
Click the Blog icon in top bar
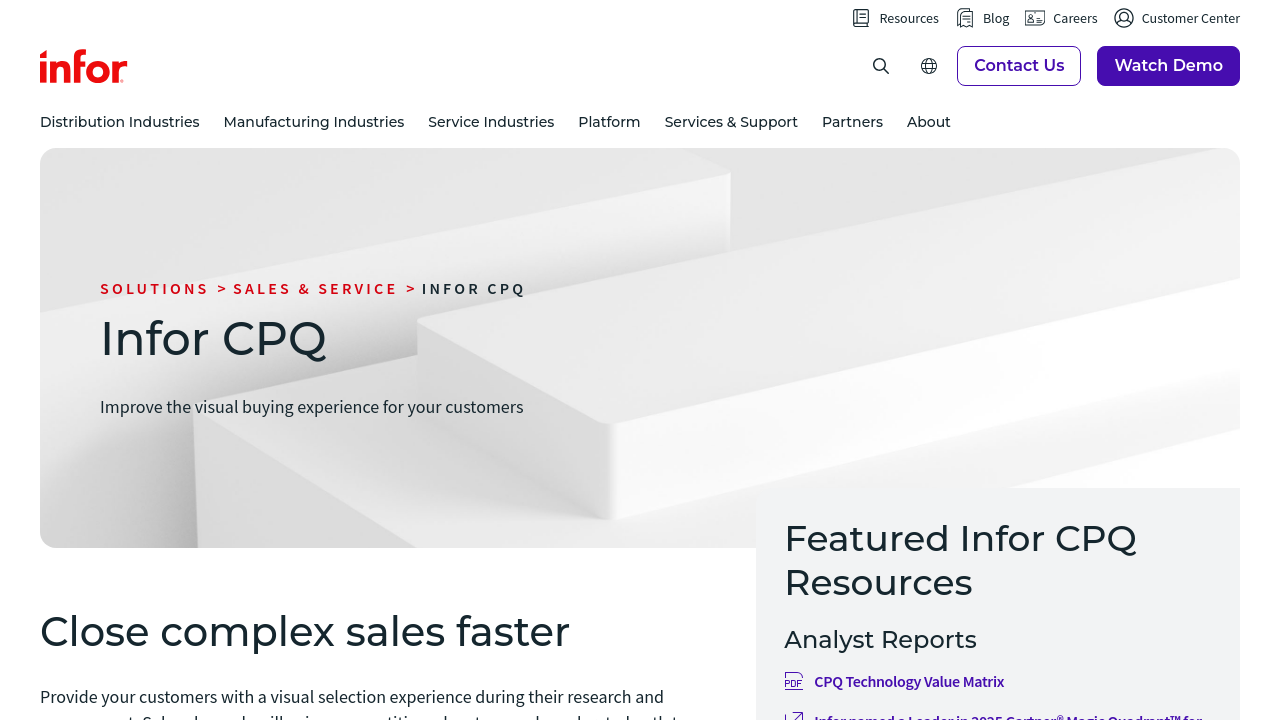point(965,18)
